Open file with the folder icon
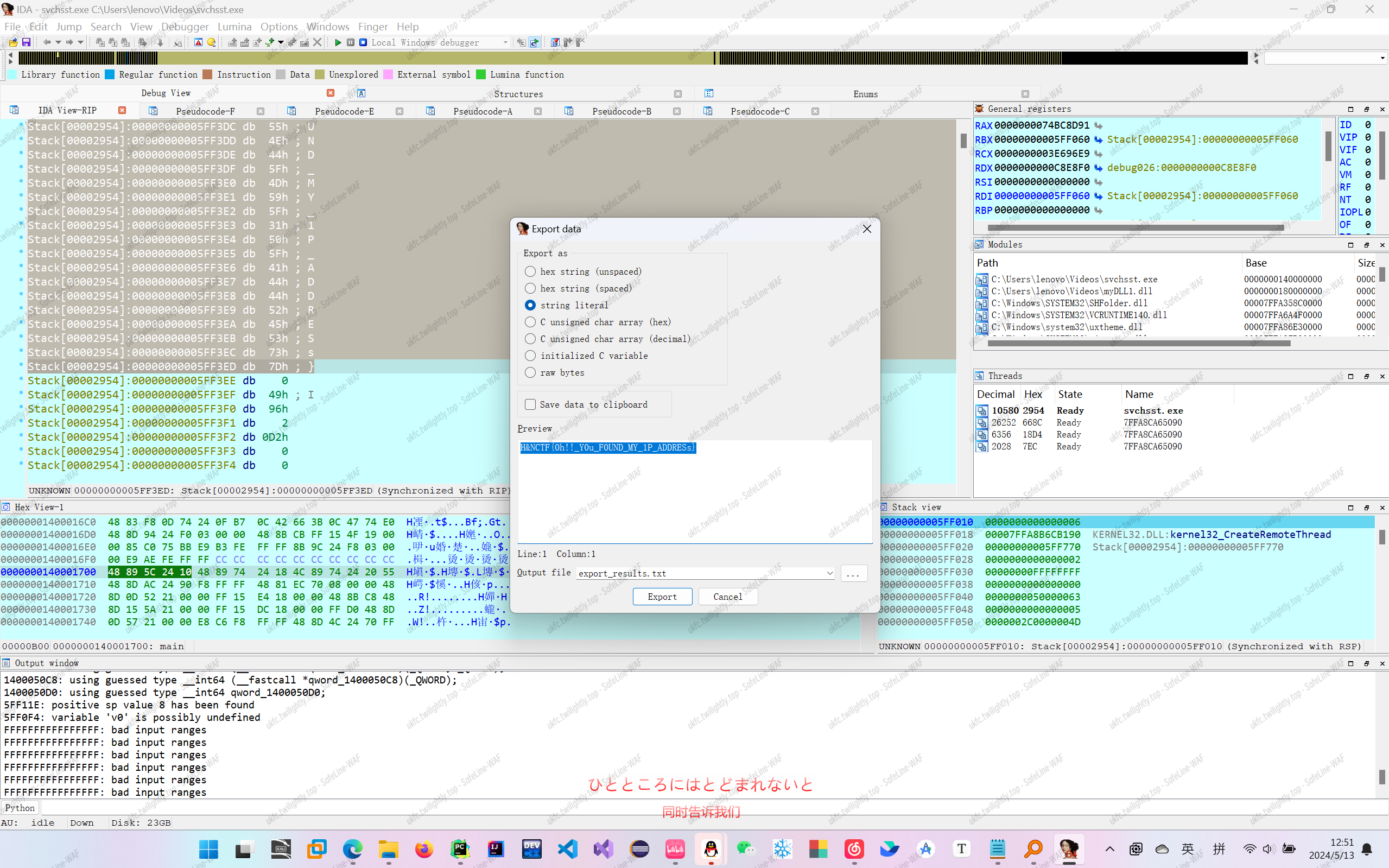 click(12, 42)
